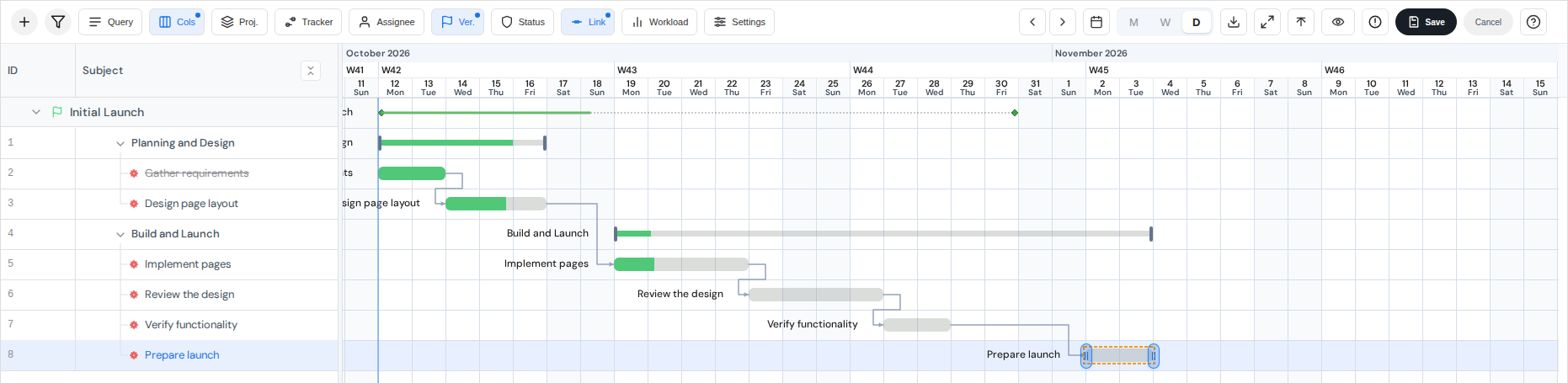The height and width of the screenshot is (383, 1568).
Task: Click the left resize handle of Prepare launch bar
Action: tap(1086, 356)
